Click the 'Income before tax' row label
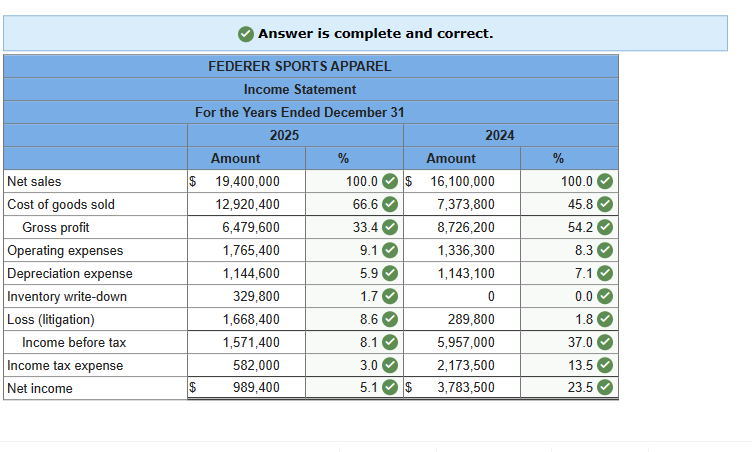This screenshot has width=752, height=452. (74, 343)
